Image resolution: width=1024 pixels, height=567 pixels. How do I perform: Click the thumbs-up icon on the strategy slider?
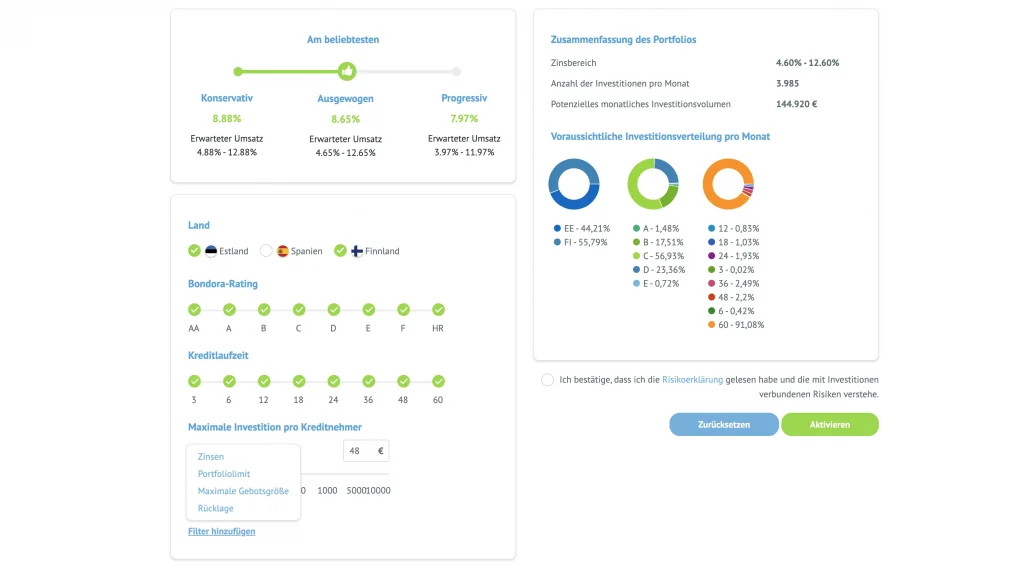point(347,71)
